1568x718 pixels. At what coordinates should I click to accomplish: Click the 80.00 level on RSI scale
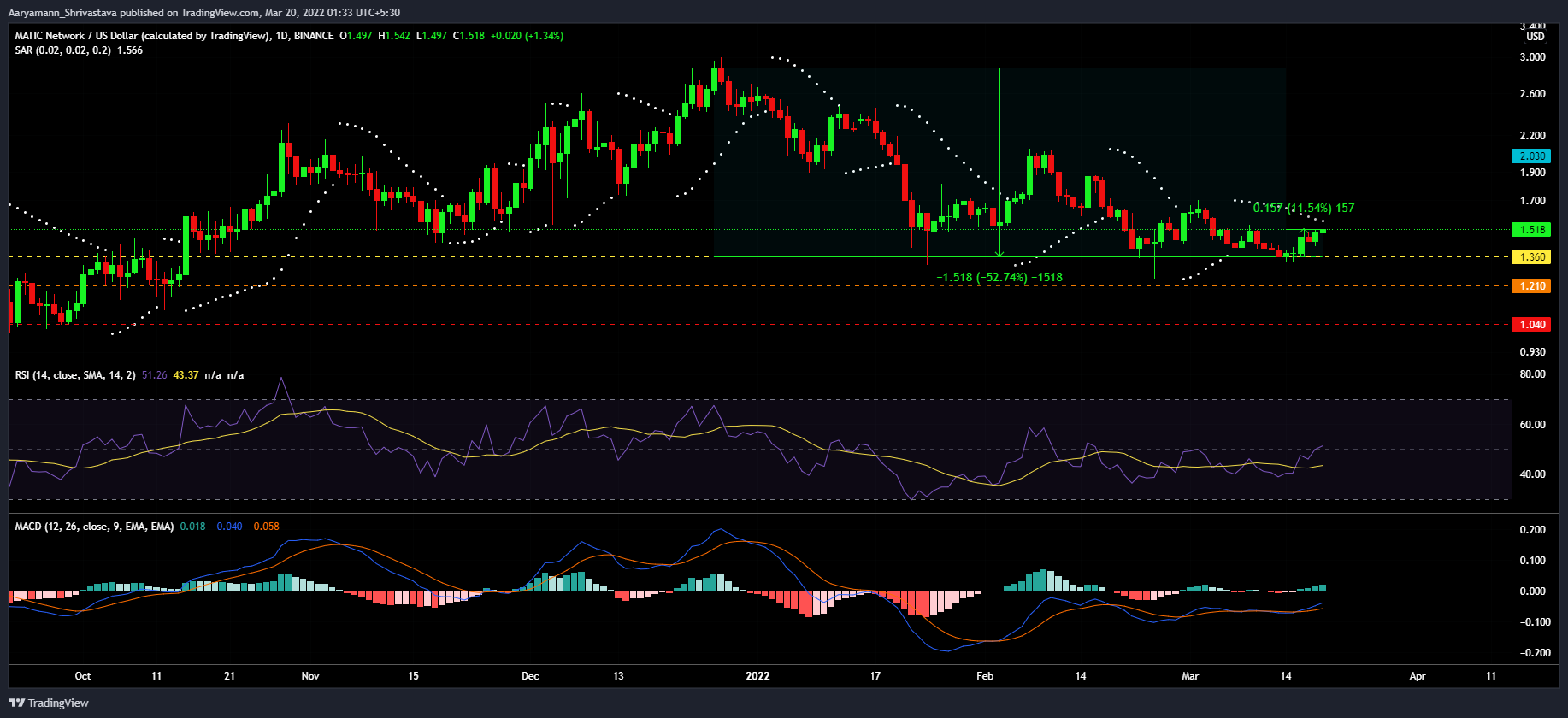coord(1533,374)
